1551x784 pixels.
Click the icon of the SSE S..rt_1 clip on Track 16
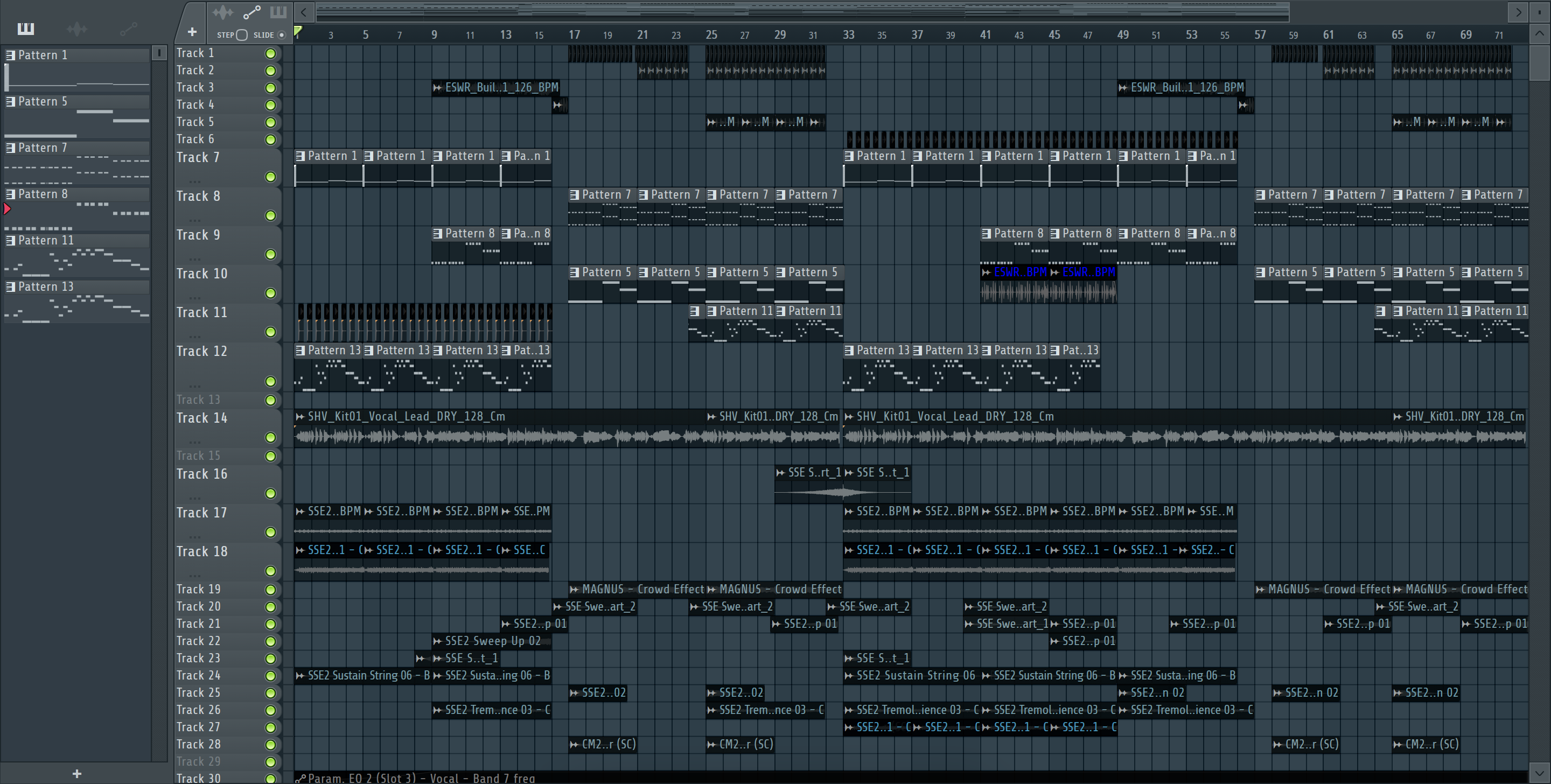coord(780,473)
